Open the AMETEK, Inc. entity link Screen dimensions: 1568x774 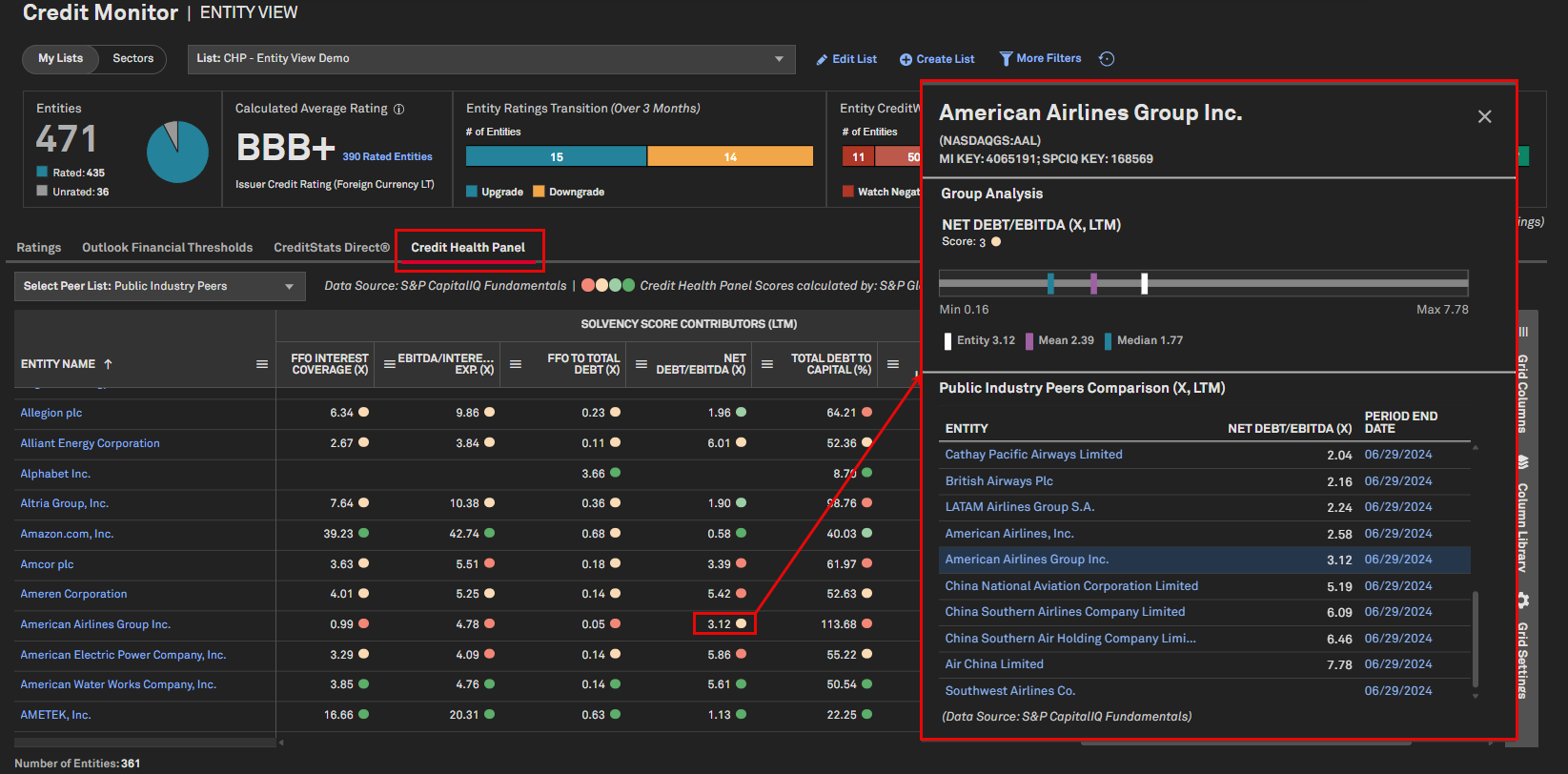56,715
